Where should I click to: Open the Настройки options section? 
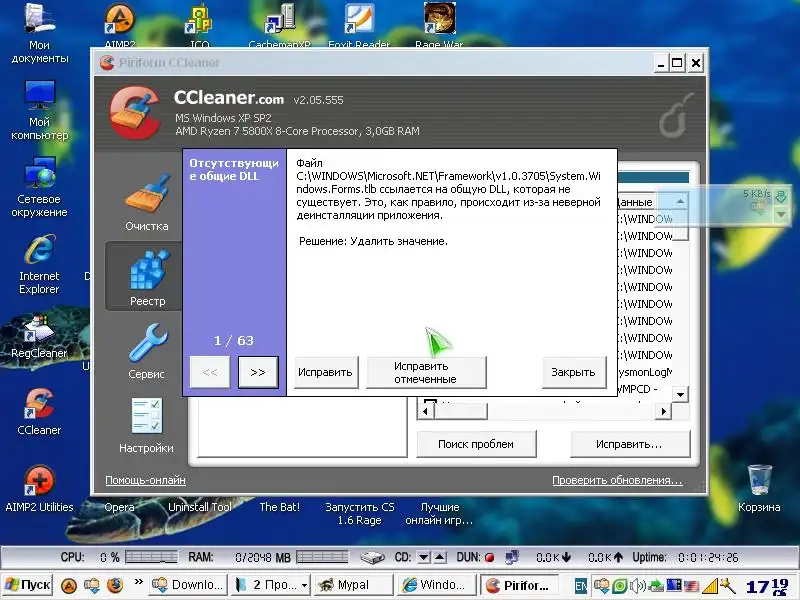[146, 425]
